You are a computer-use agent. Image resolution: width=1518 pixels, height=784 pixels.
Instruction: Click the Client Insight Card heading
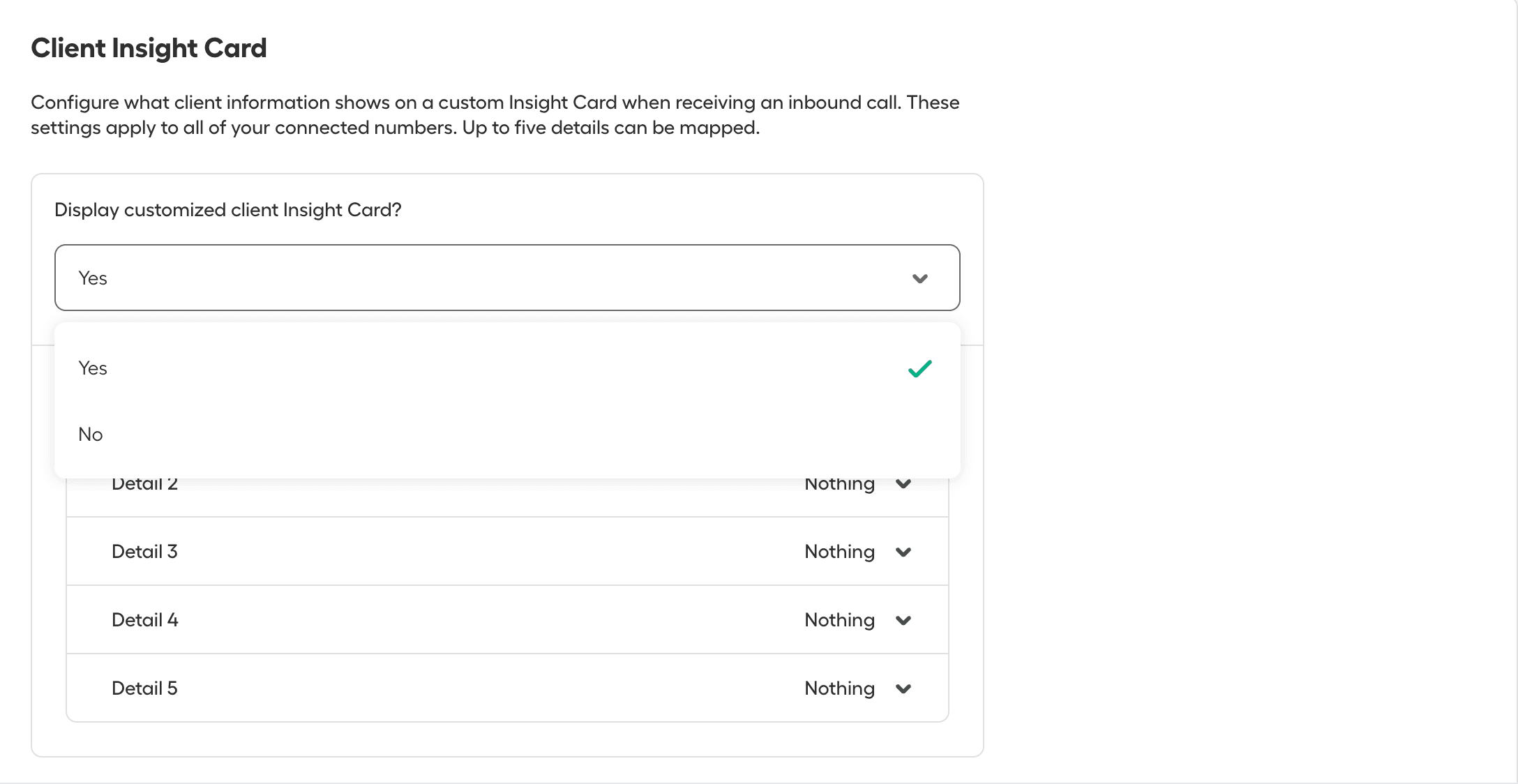(x=149, y=47)
